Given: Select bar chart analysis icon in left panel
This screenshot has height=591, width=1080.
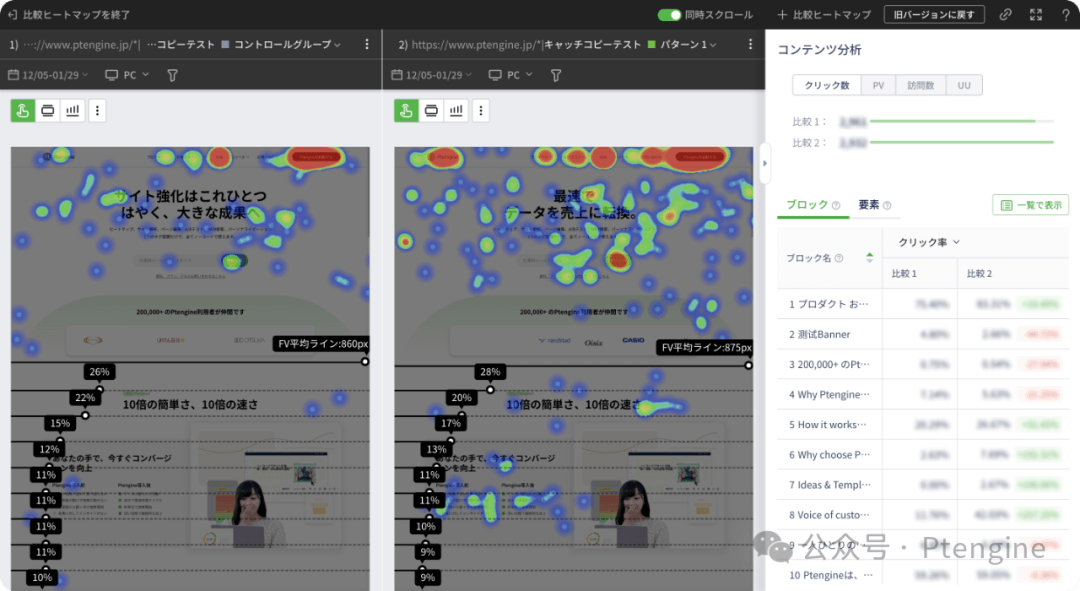Looking at the screenshot, I should pos(72,111).
